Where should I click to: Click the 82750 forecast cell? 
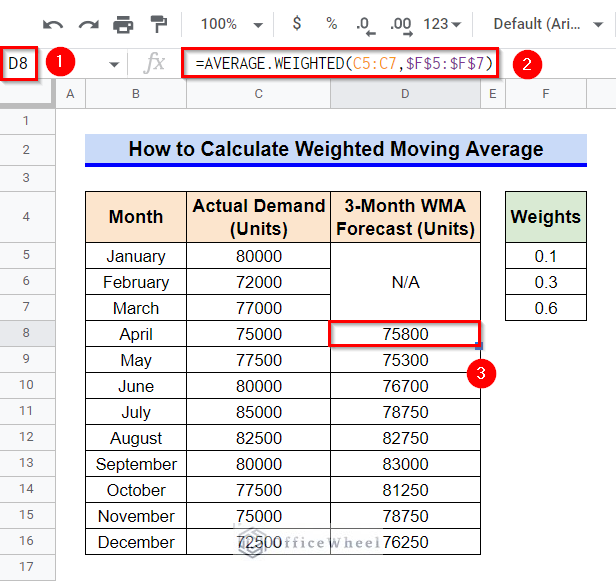tap(405, 438)
